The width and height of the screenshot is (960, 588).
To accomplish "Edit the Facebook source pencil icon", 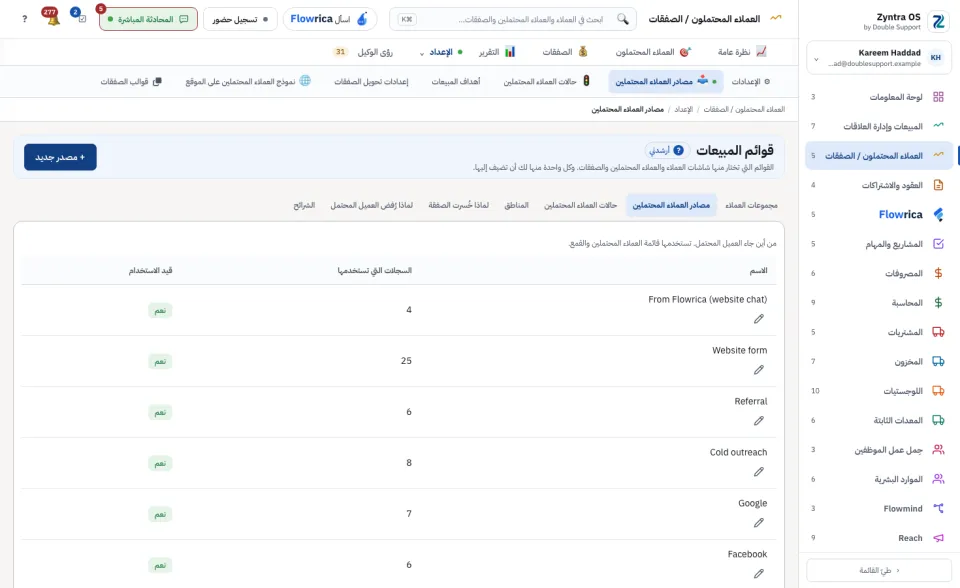I will (759, 573).
